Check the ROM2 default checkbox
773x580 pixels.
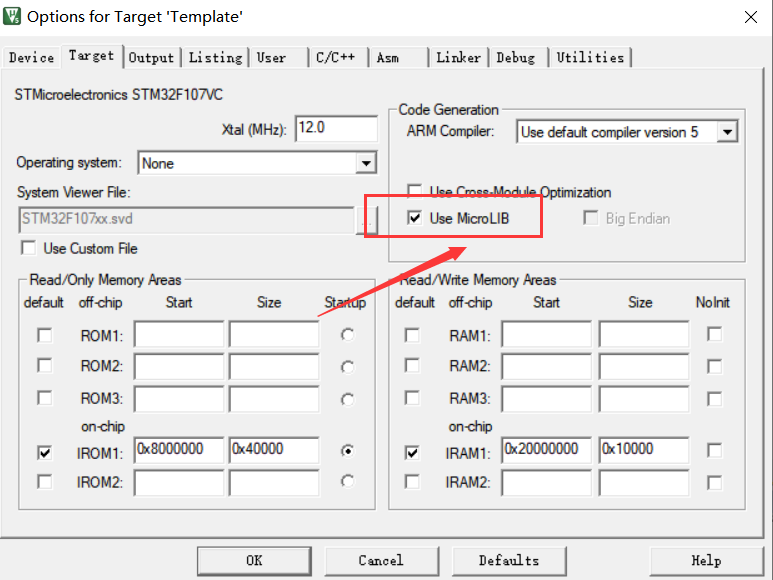pos(44,366)
